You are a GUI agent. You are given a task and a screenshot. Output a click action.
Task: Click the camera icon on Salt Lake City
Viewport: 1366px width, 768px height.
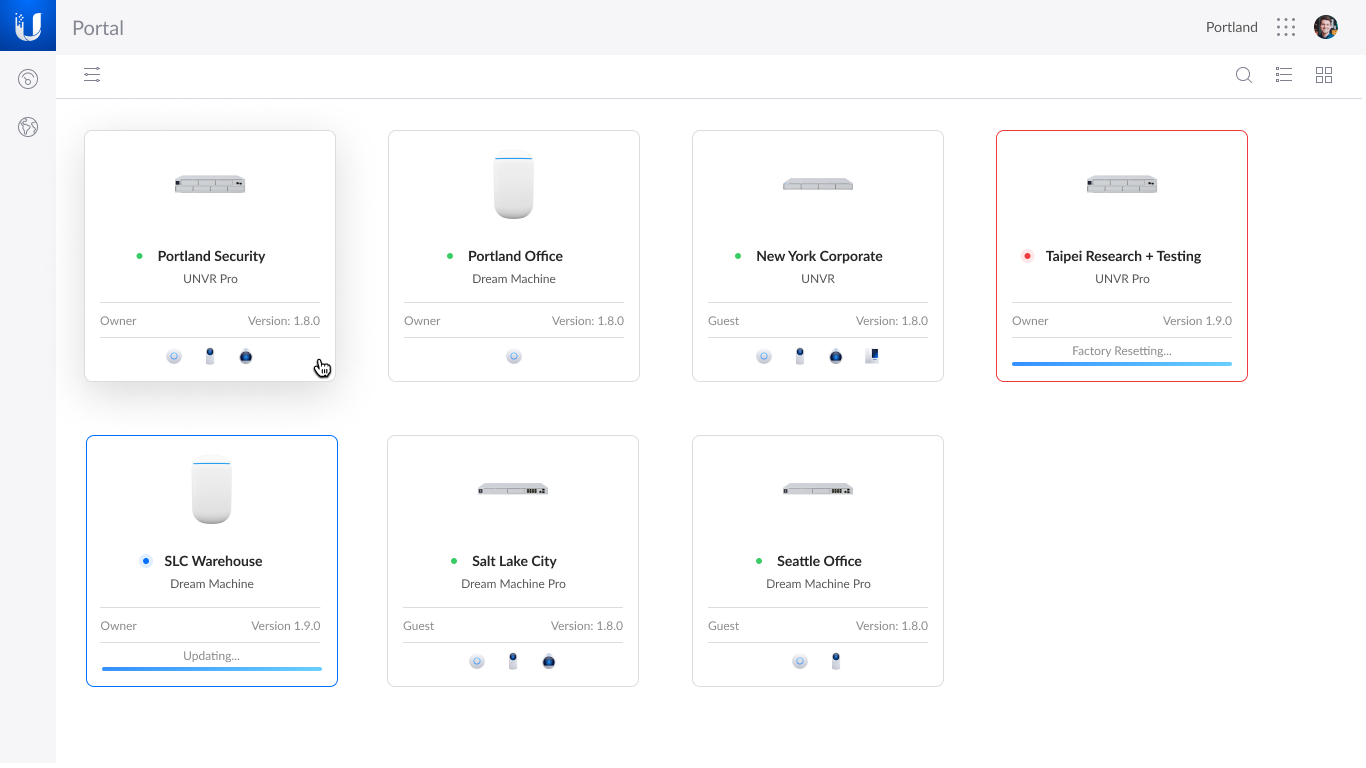tap(513, 661)
